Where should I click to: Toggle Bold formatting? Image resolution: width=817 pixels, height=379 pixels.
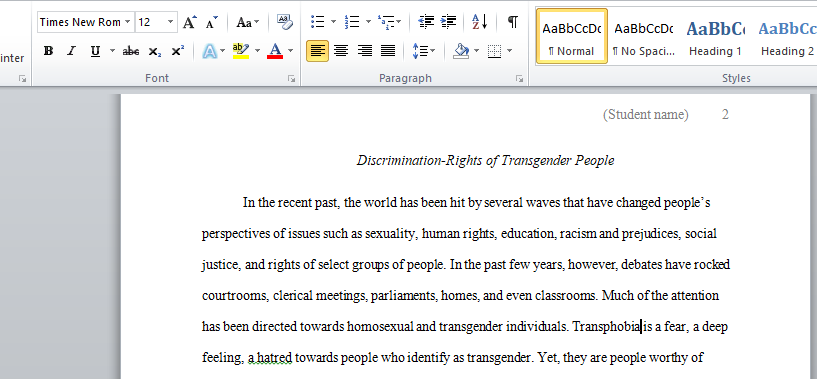point(48,51)
